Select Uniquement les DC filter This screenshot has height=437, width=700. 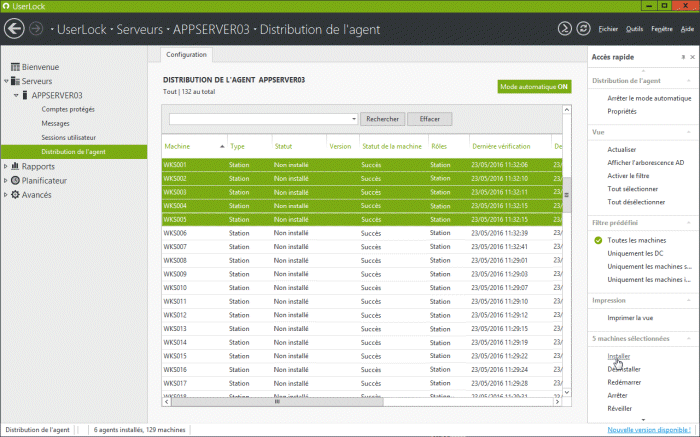point(635,253)
